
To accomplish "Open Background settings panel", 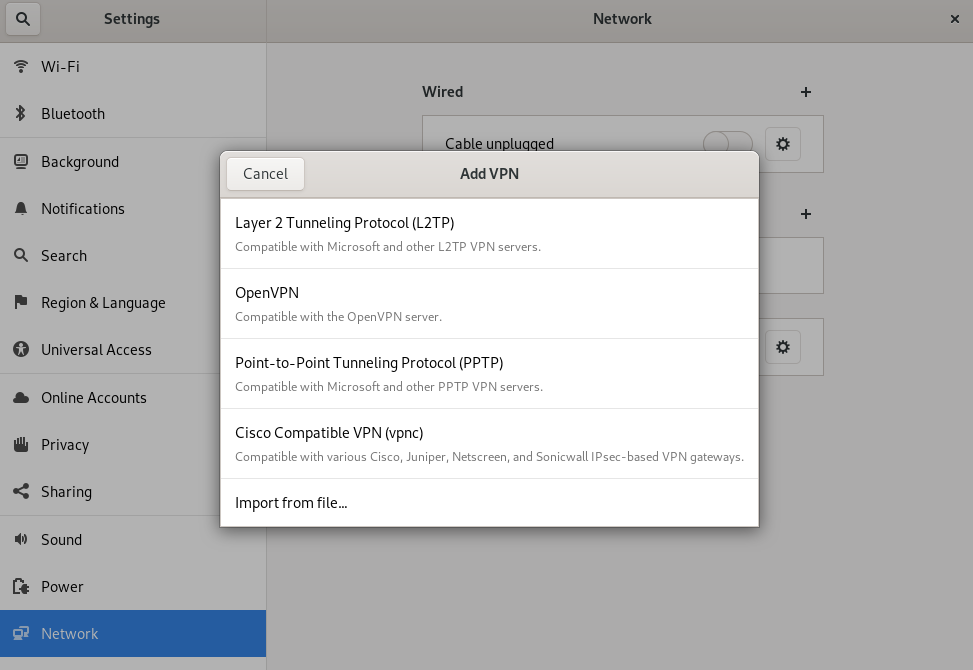I will (80, 162).
